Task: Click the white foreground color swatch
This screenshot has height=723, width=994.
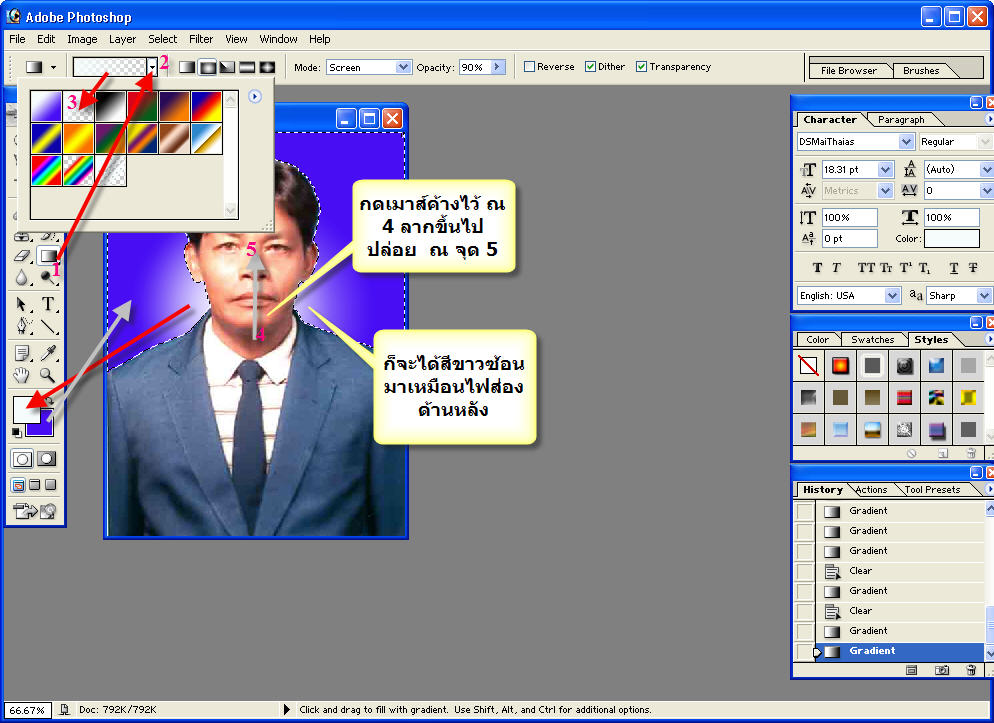Action: [25, 409]
